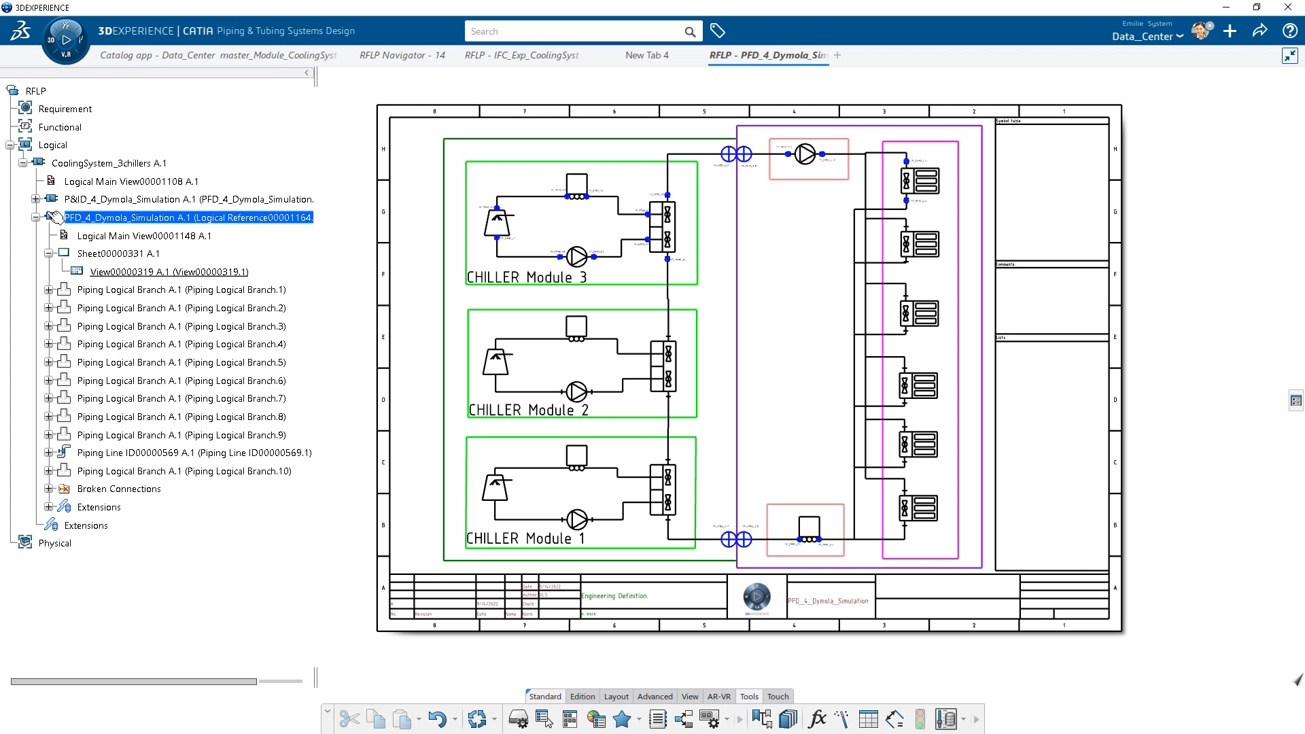The height and width of the screenshot is (734, 1305).
Task: Open the Undo history dropdown arrow
Action: click(x=454, y=720)
